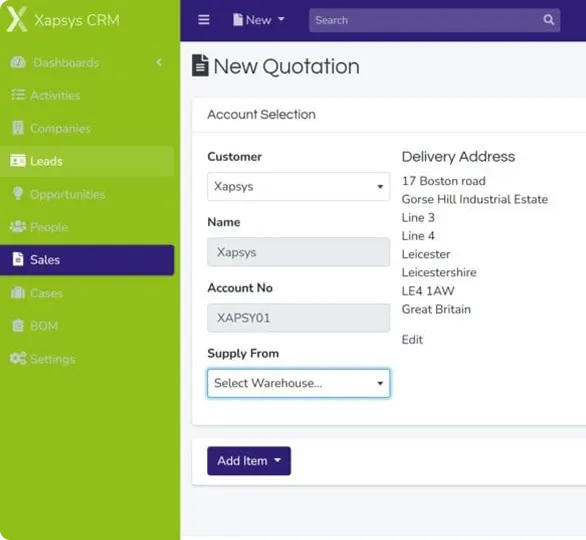
Task: Click the Xapsys X logo
Action: (x=17, y=19)
